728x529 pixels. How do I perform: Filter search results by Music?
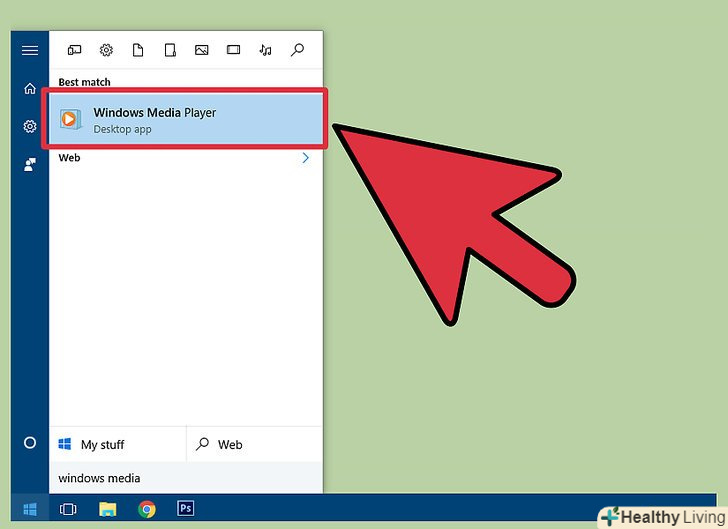[265, 50]
